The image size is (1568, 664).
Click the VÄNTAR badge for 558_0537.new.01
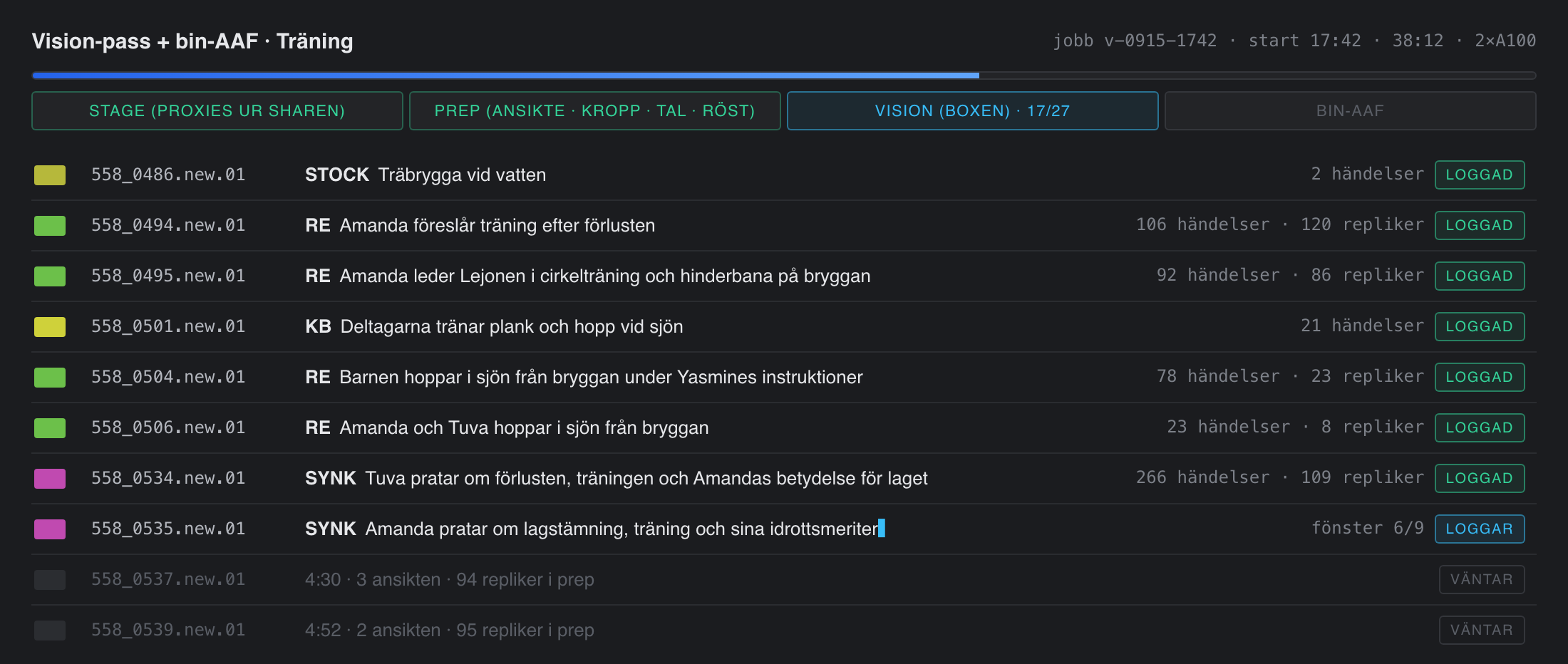pos(1482,580)
